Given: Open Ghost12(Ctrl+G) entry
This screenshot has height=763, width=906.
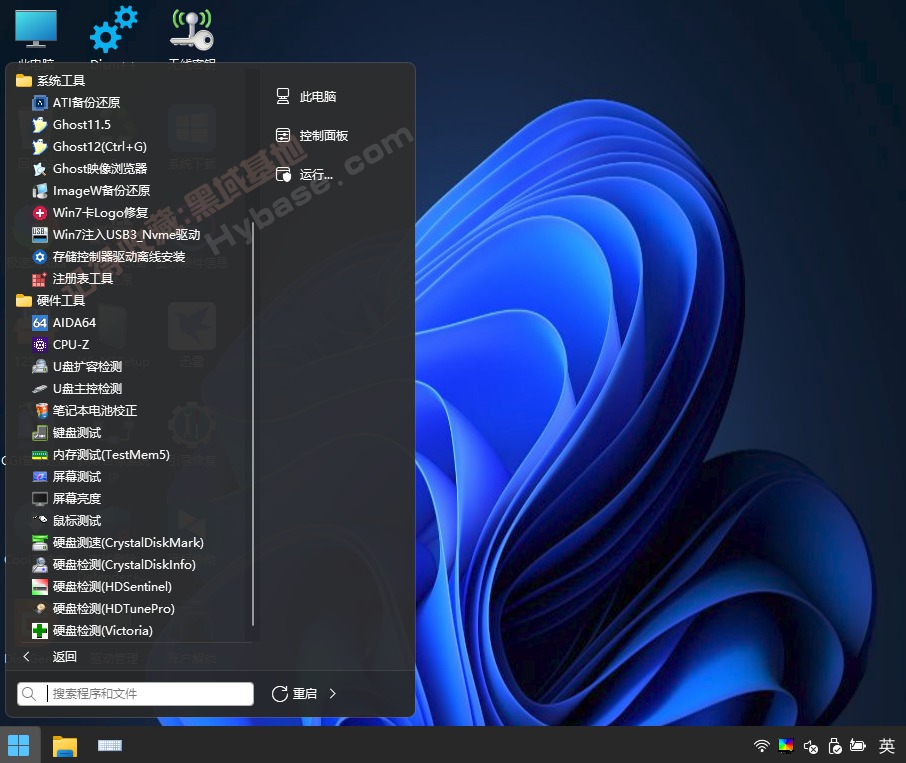Looking at the screenshot, I should tap(89, 147).
